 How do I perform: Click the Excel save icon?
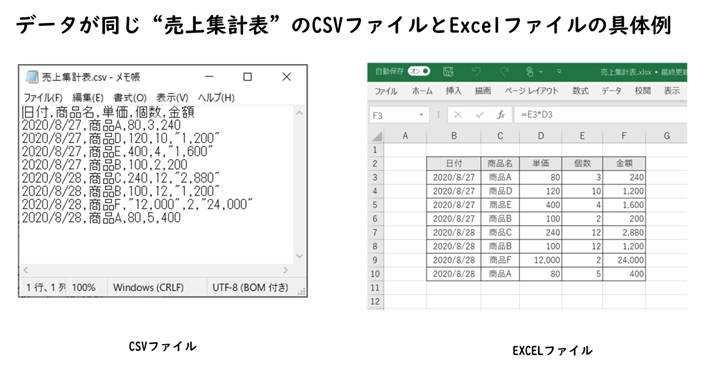pos(448,71)
